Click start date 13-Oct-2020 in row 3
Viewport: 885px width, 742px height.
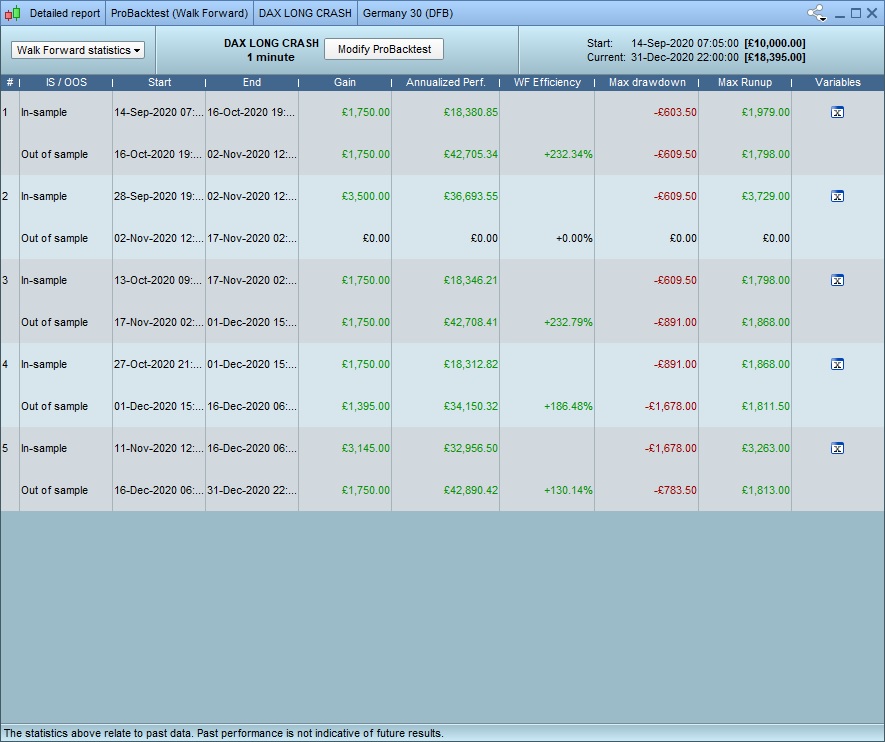point(158,280)
